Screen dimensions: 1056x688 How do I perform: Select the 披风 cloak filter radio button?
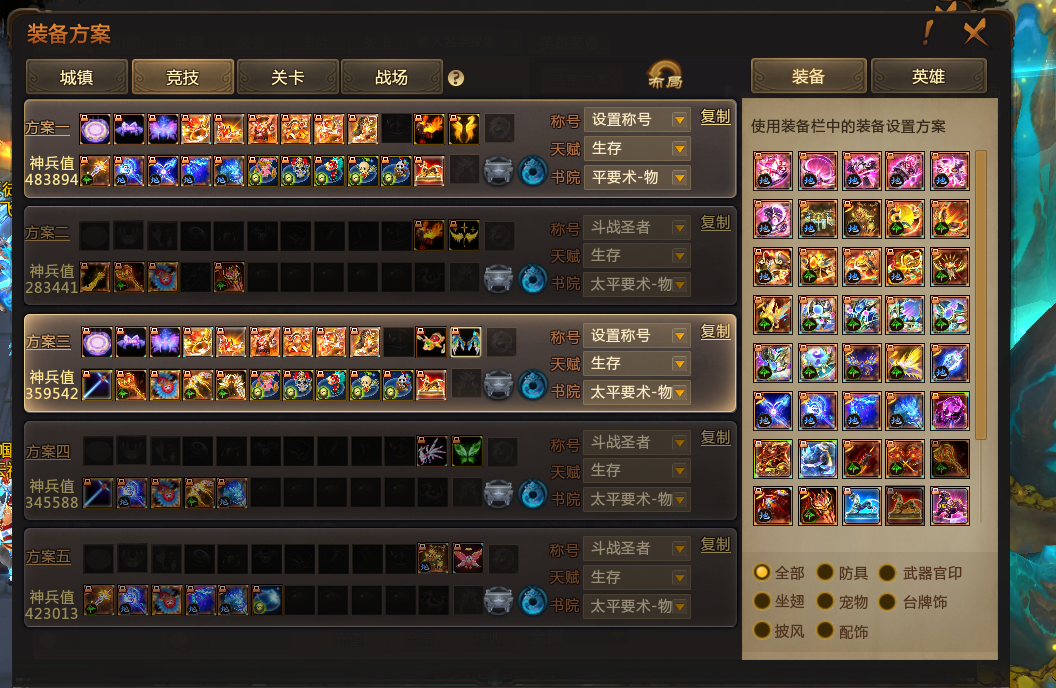(762, 630)
